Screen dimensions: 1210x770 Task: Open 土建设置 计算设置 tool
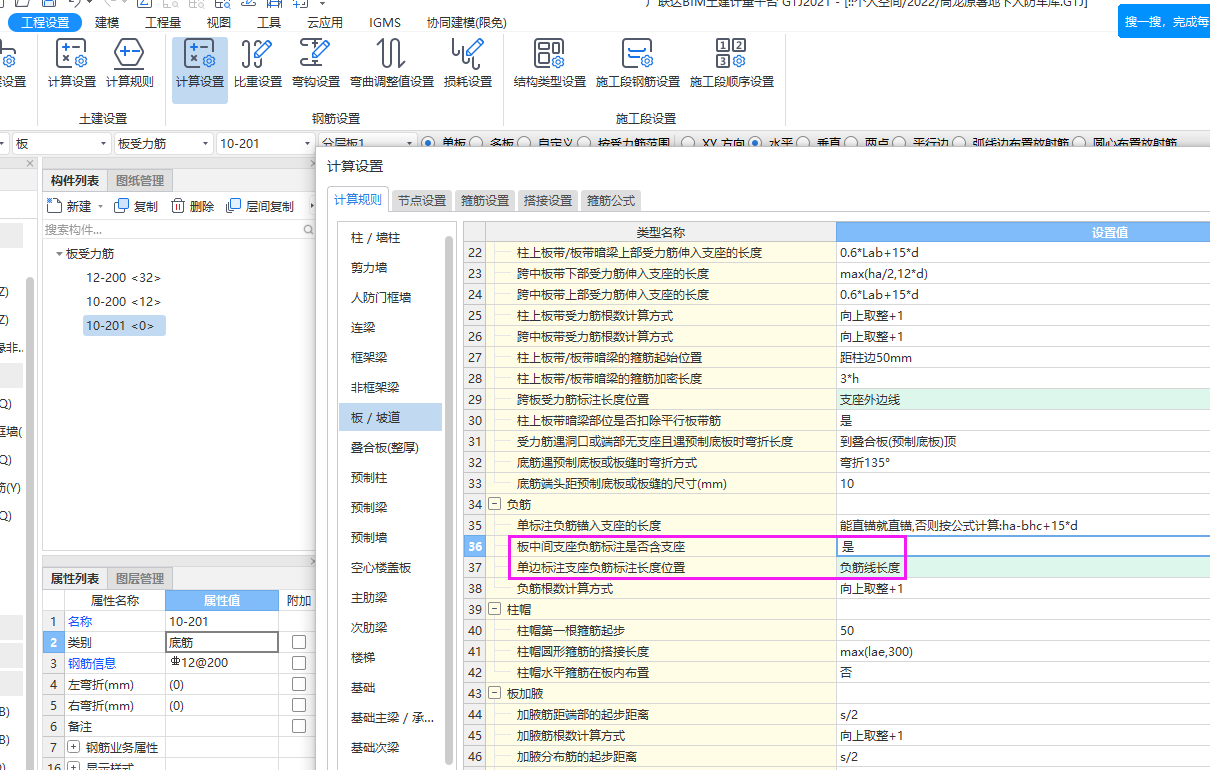coord(72,65)
